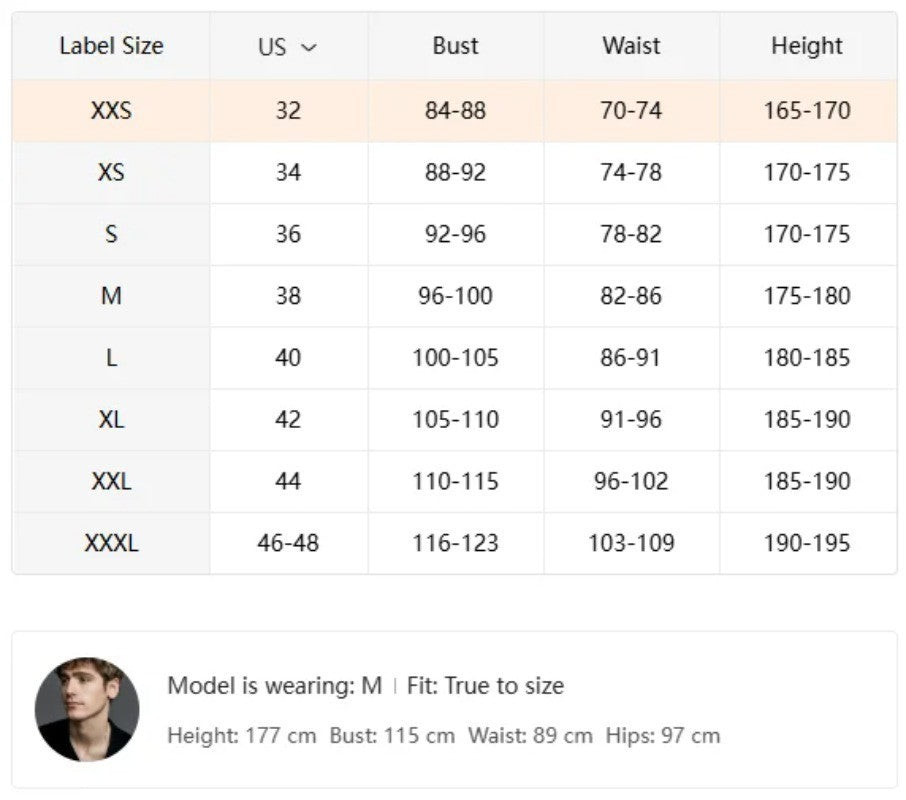This screenshot has width=906, height=800.
Task: Click the M label size cell
Action: click(111, 296)
